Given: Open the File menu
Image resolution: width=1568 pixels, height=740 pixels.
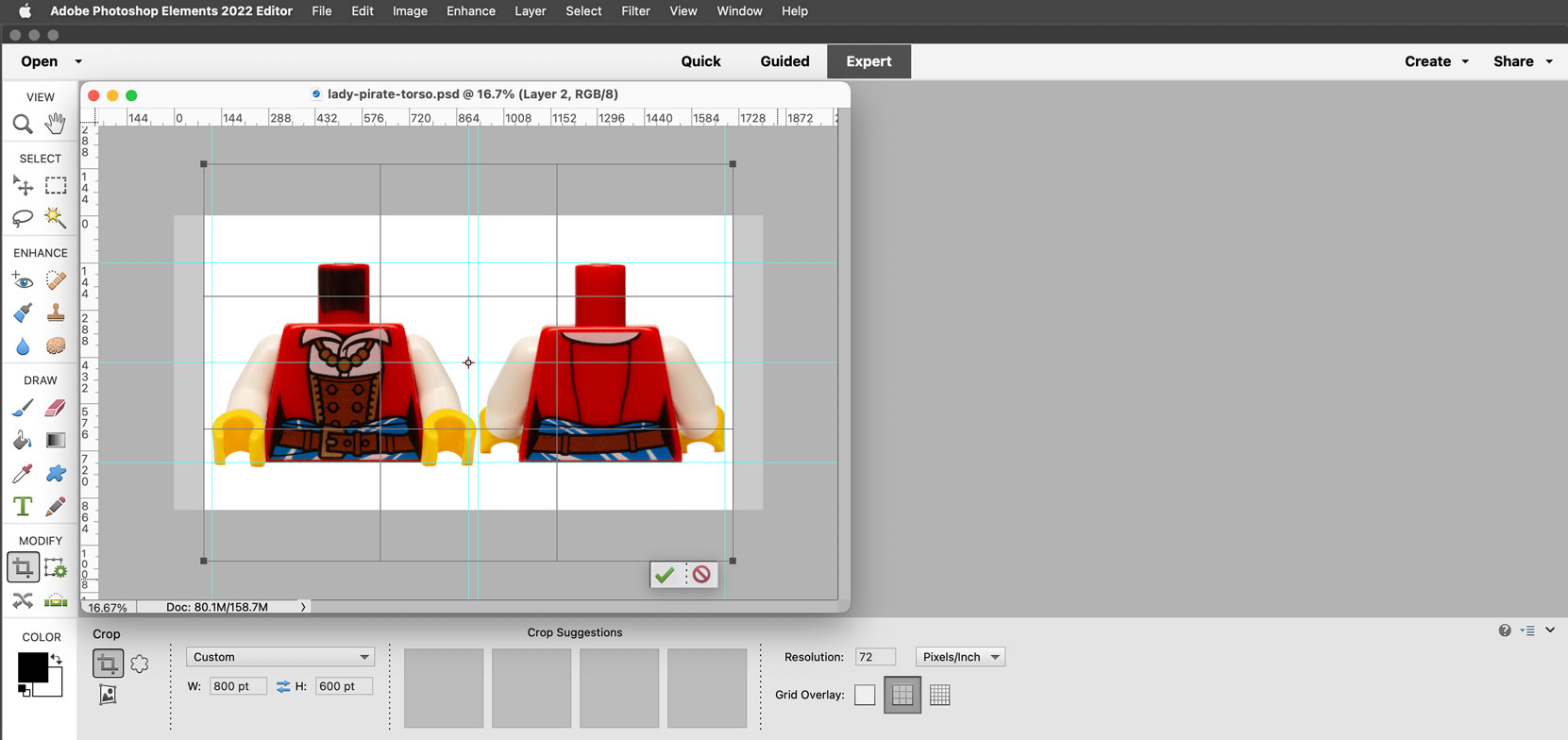Looking at the screenshot, I should pyautogui.click(x=322, y=11).
